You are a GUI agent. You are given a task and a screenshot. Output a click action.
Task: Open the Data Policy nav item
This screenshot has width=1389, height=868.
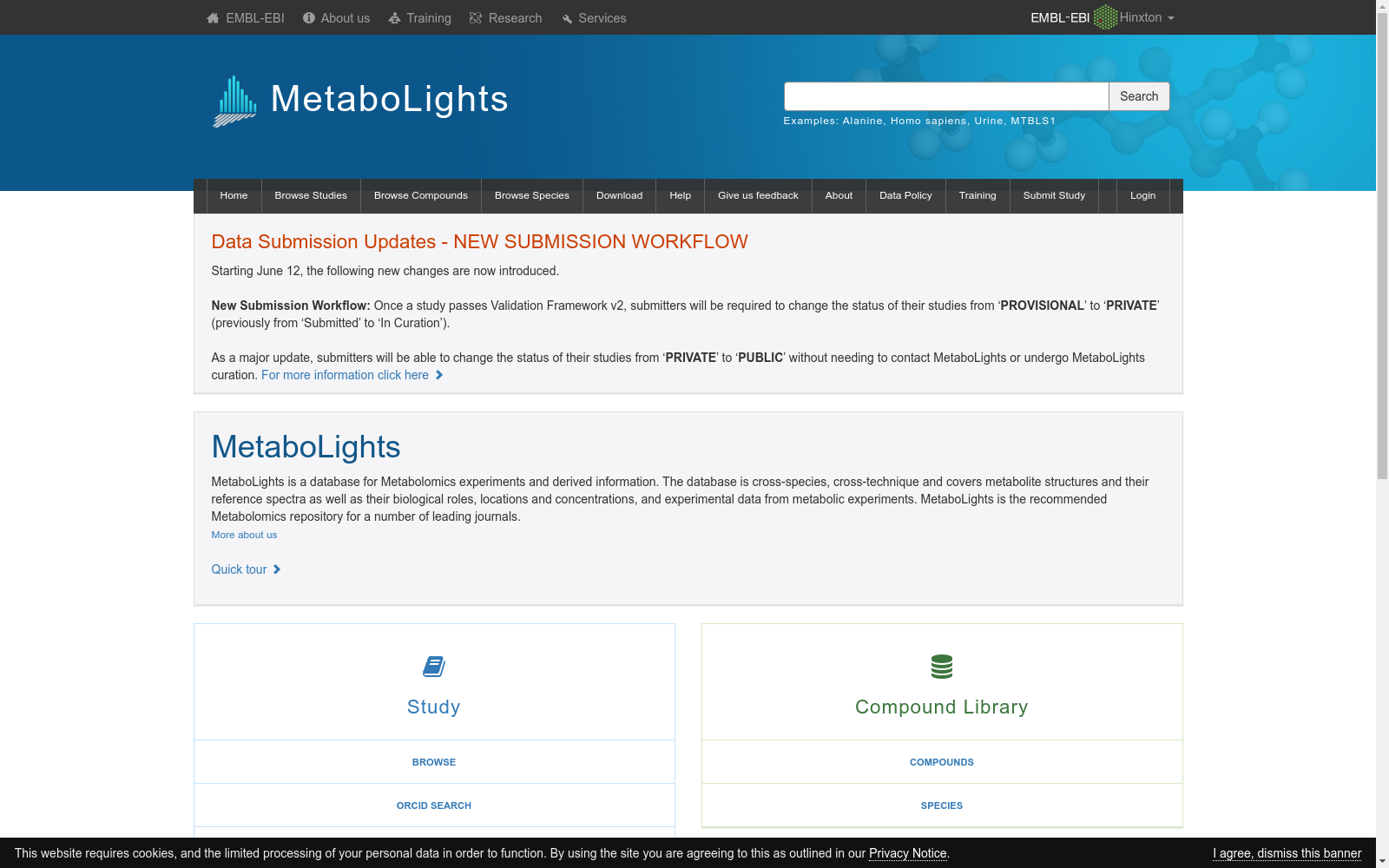tap(905, 195)
